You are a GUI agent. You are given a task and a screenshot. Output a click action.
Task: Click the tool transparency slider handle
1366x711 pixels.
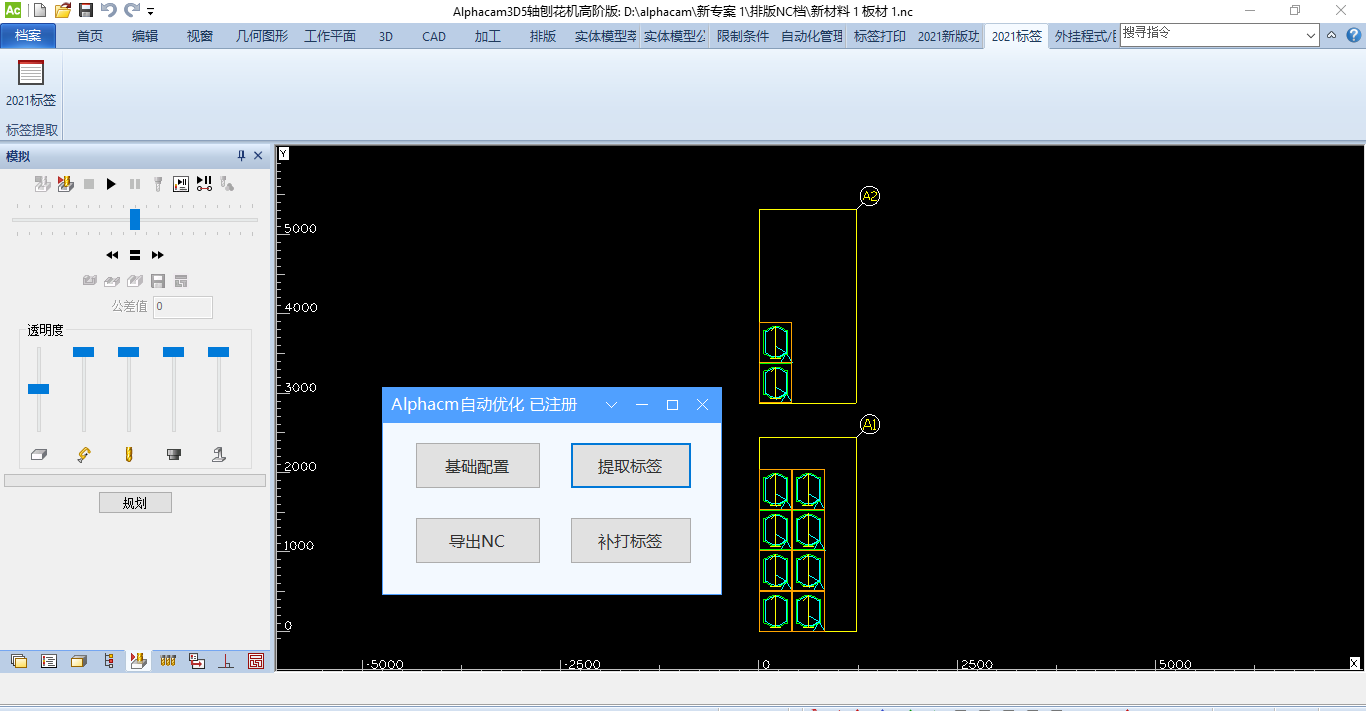(128, 351)
